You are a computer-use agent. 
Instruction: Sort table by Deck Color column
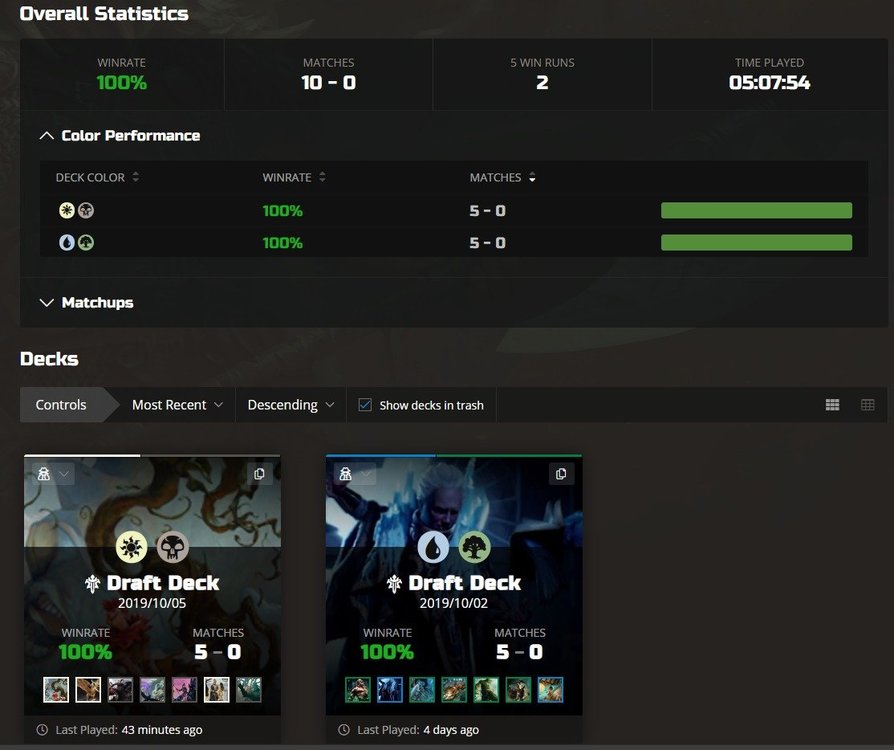pos(97,177)
